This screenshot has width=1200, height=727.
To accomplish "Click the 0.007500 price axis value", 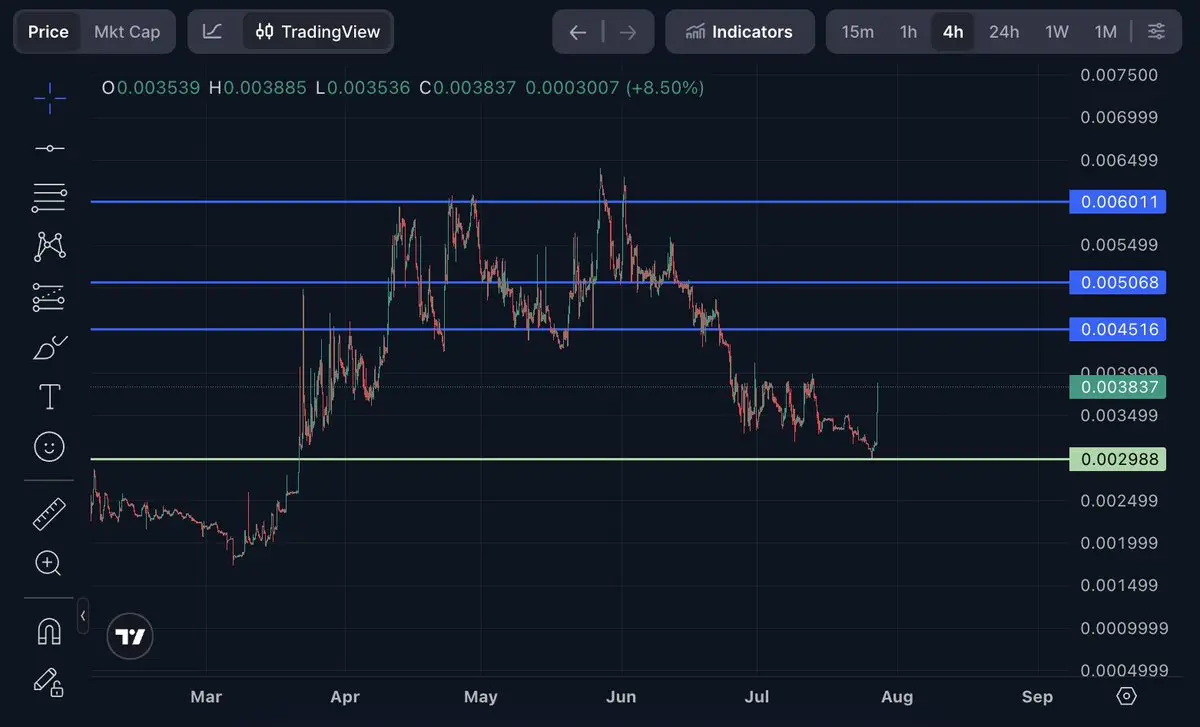I will pyautogui.click(x=1119, y=75).
